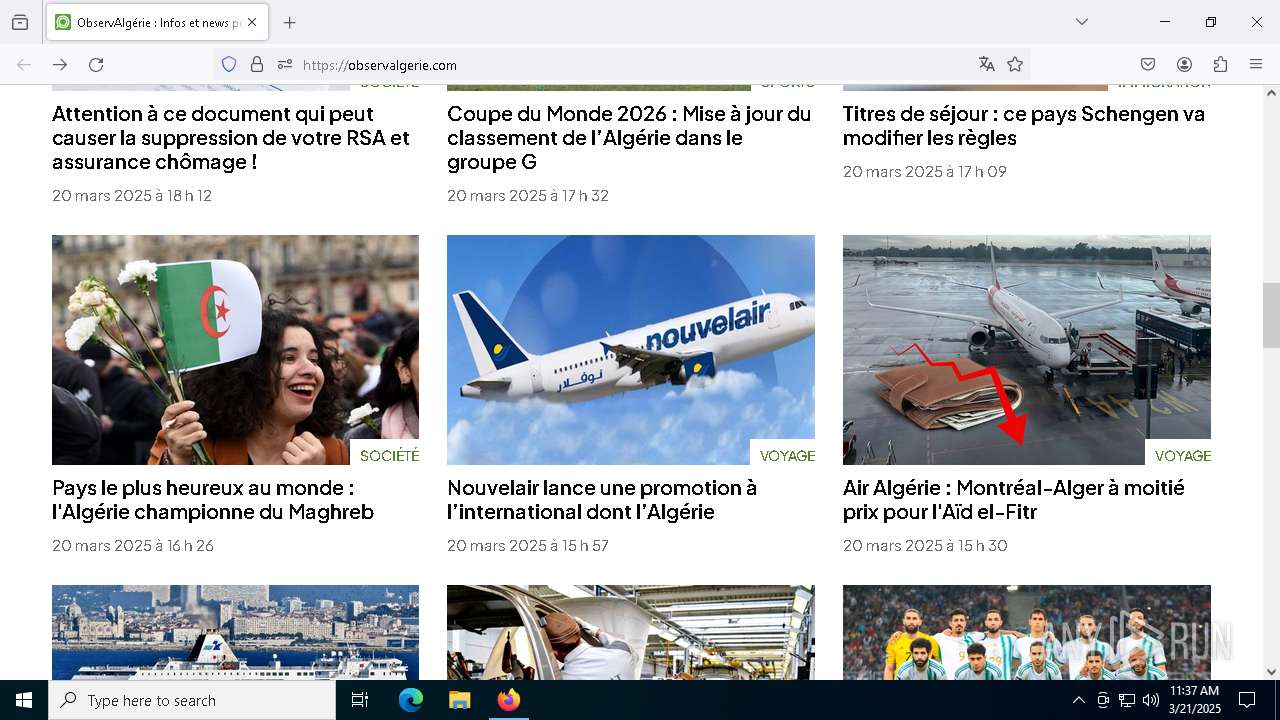Viewport: 1280px width, 720px height.
Task: Go back to previous page
Action: 24,64
